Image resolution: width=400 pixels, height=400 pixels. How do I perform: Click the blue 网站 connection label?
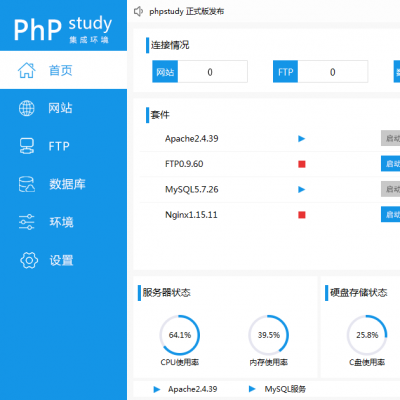pos(165,72)
